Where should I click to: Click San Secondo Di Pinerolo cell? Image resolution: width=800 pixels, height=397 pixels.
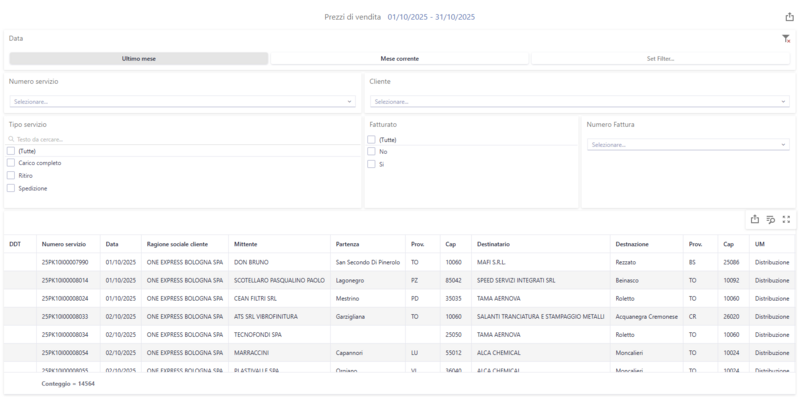pyautogui.click(x=368, y=262)
